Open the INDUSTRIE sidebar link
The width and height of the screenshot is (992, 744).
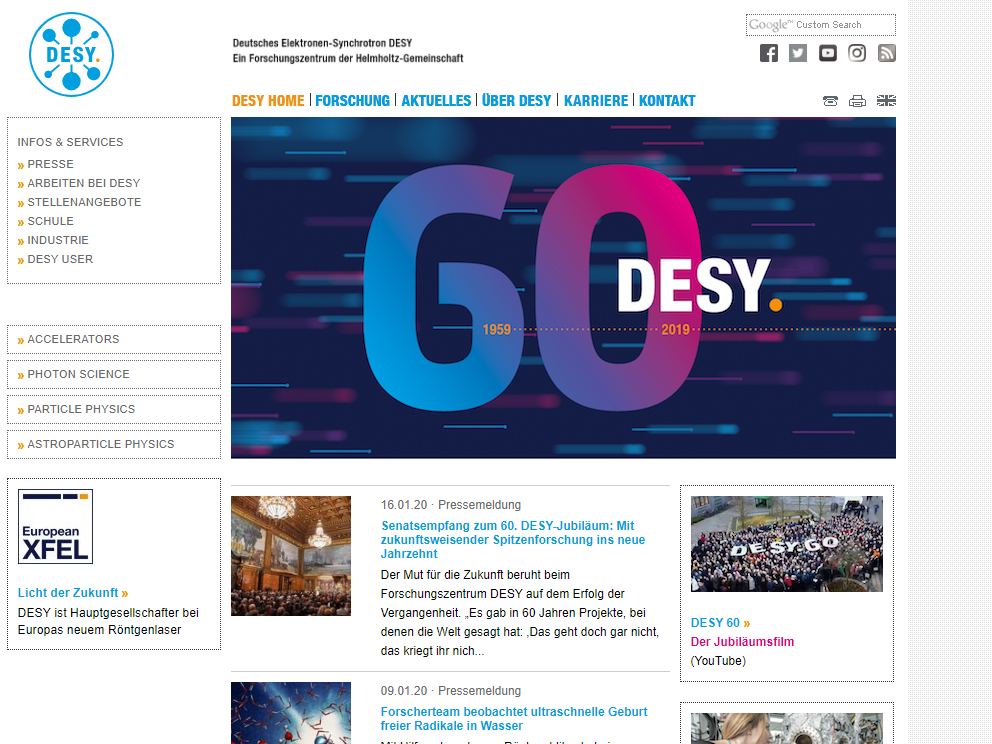[58, 240]
